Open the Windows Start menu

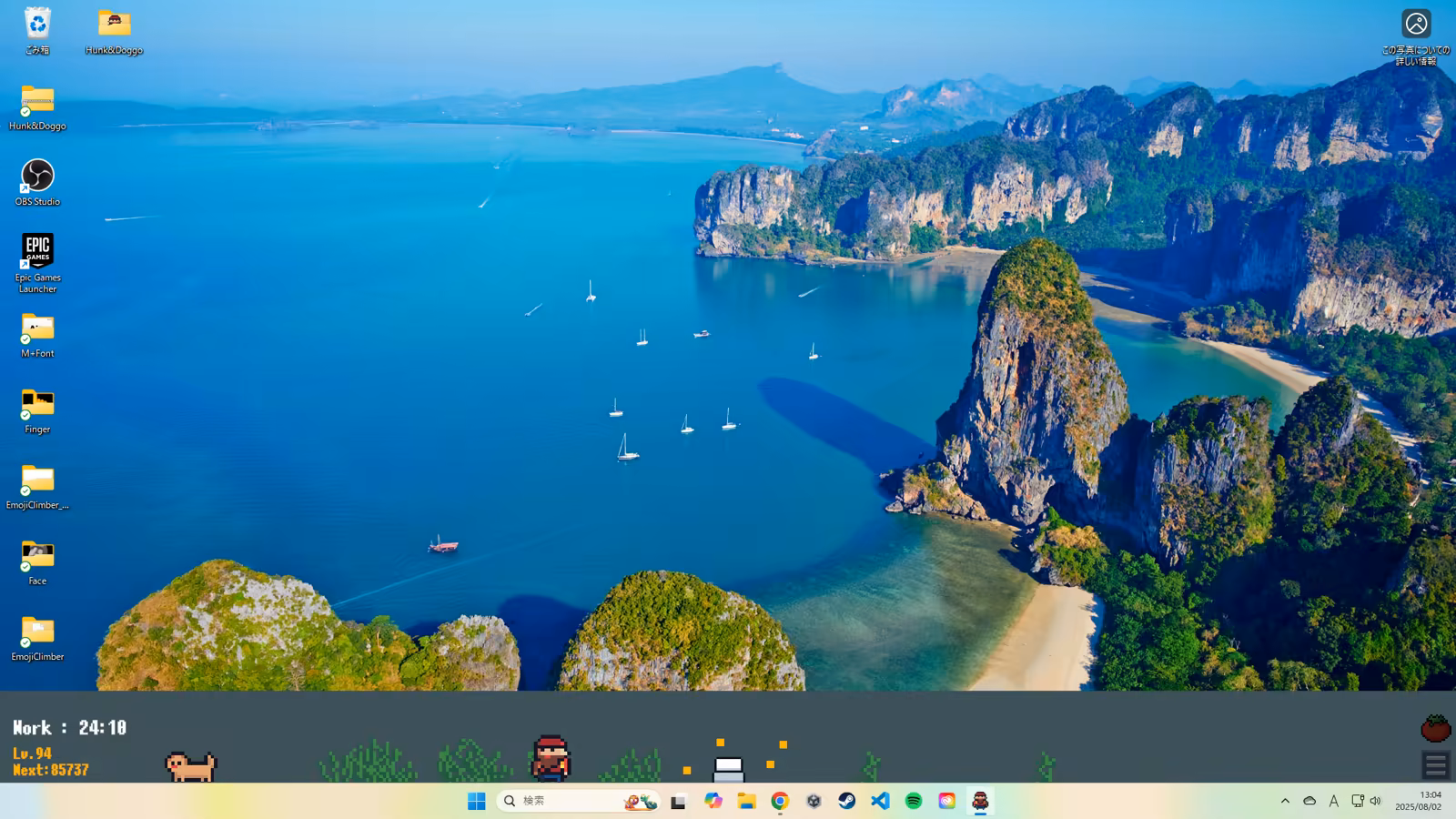476,801
